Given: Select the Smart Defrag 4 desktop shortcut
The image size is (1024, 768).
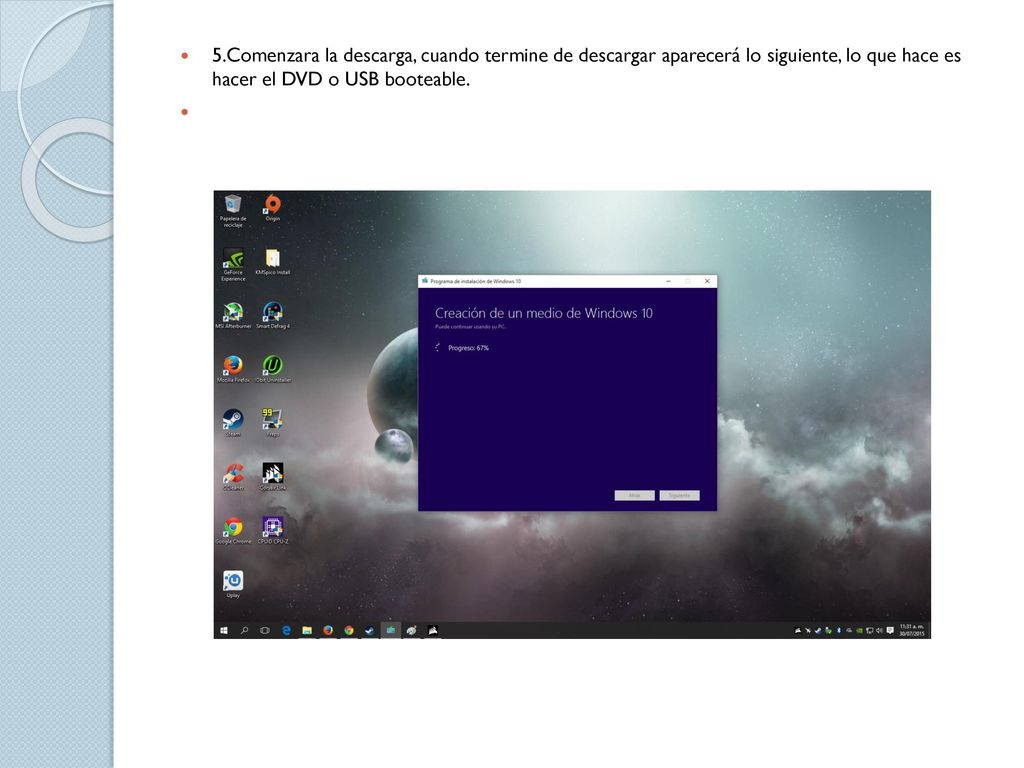Looking at the screenshot, I should pos(272,315).
